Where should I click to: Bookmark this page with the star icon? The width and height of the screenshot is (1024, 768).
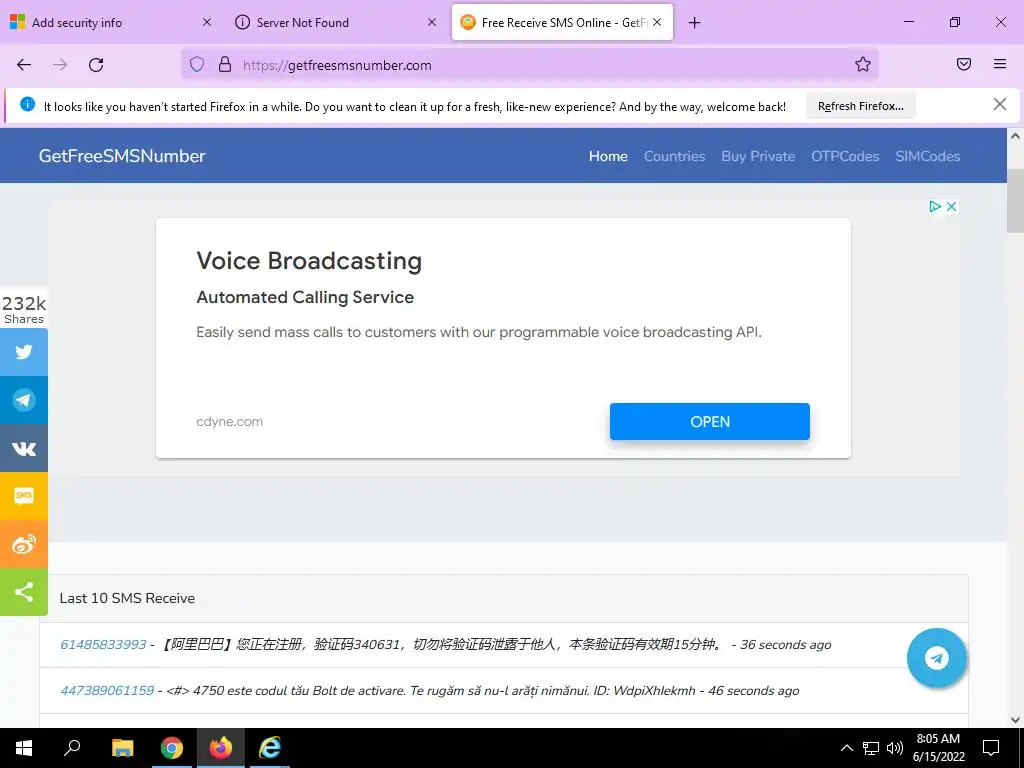[x=863, y=64]
